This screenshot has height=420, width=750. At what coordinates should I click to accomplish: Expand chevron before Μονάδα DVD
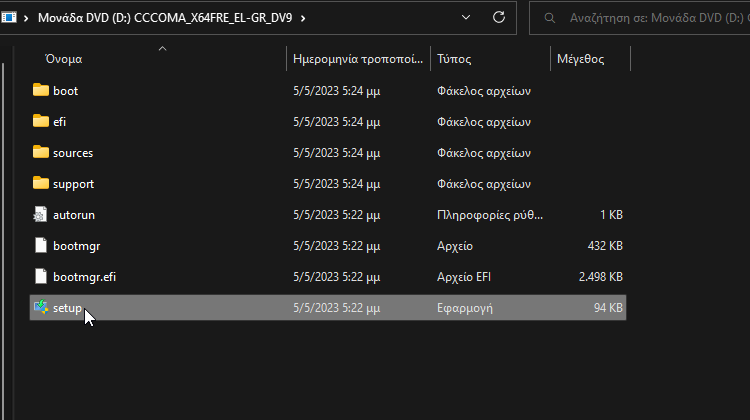pyautogui.click(x=26, y=18)
